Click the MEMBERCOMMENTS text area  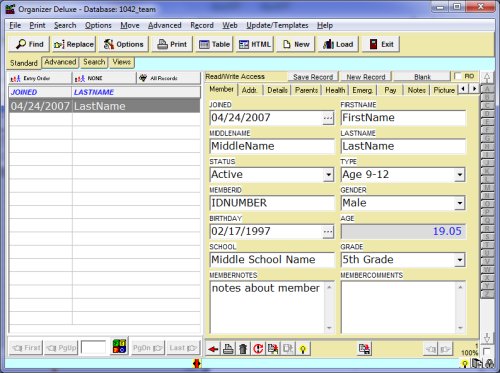point(403,307)
